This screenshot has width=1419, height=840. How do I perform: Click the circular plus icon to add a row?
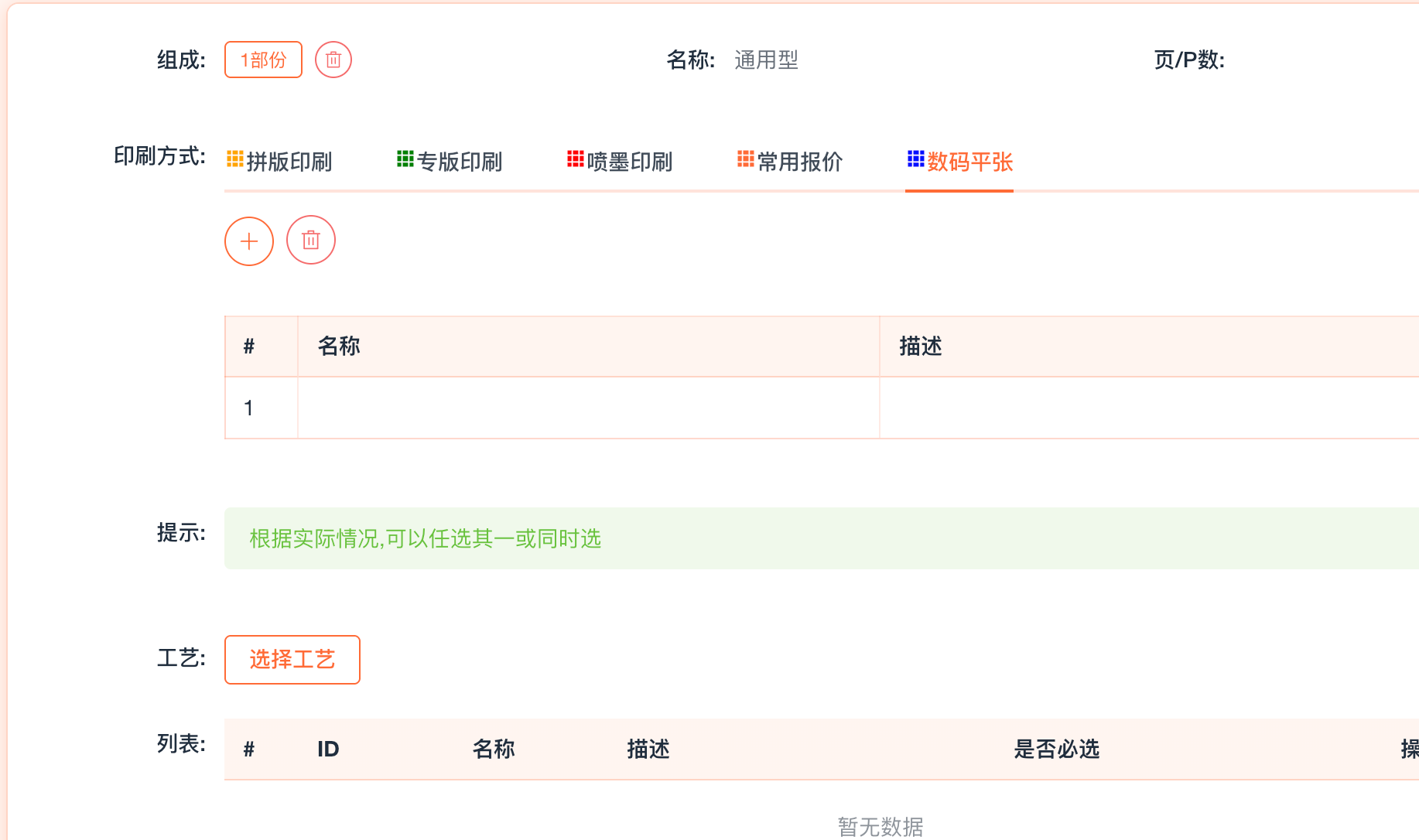click(x=249, y=241)
